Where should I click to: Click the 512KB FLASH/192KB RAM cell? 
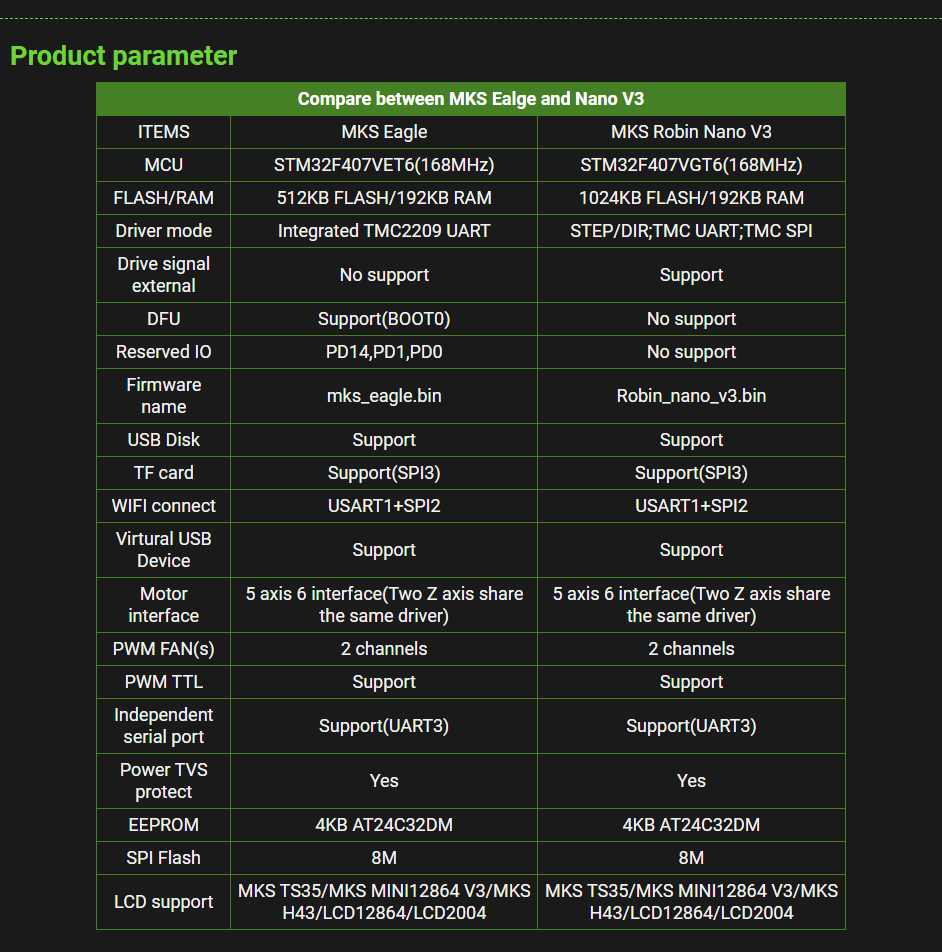coord(384,198)
